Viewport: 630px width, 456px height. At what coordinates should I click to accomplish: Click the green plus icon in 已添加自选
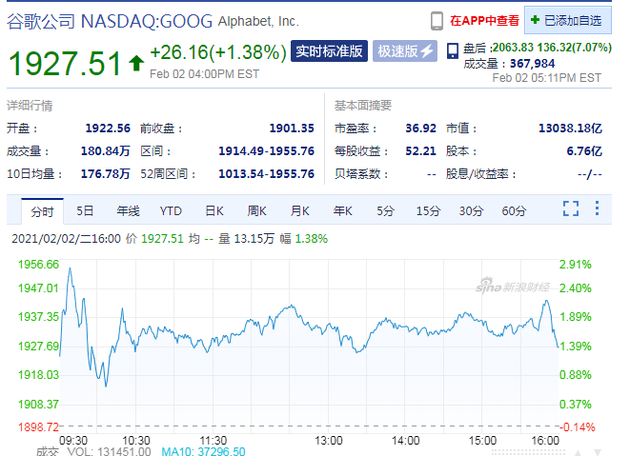pos(535,20)
